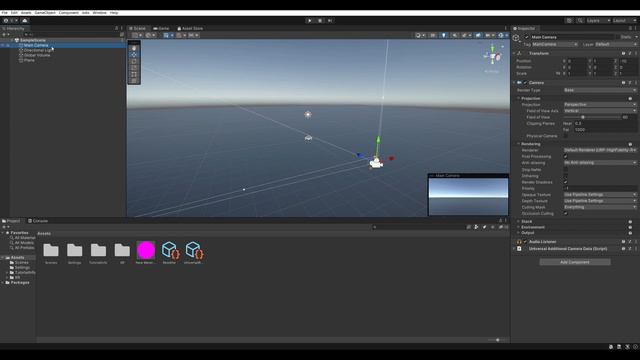The width and height of the screenshot is (640, 360).
Task: Click the scene orientation gizmo
Action: tap(493, 56)
